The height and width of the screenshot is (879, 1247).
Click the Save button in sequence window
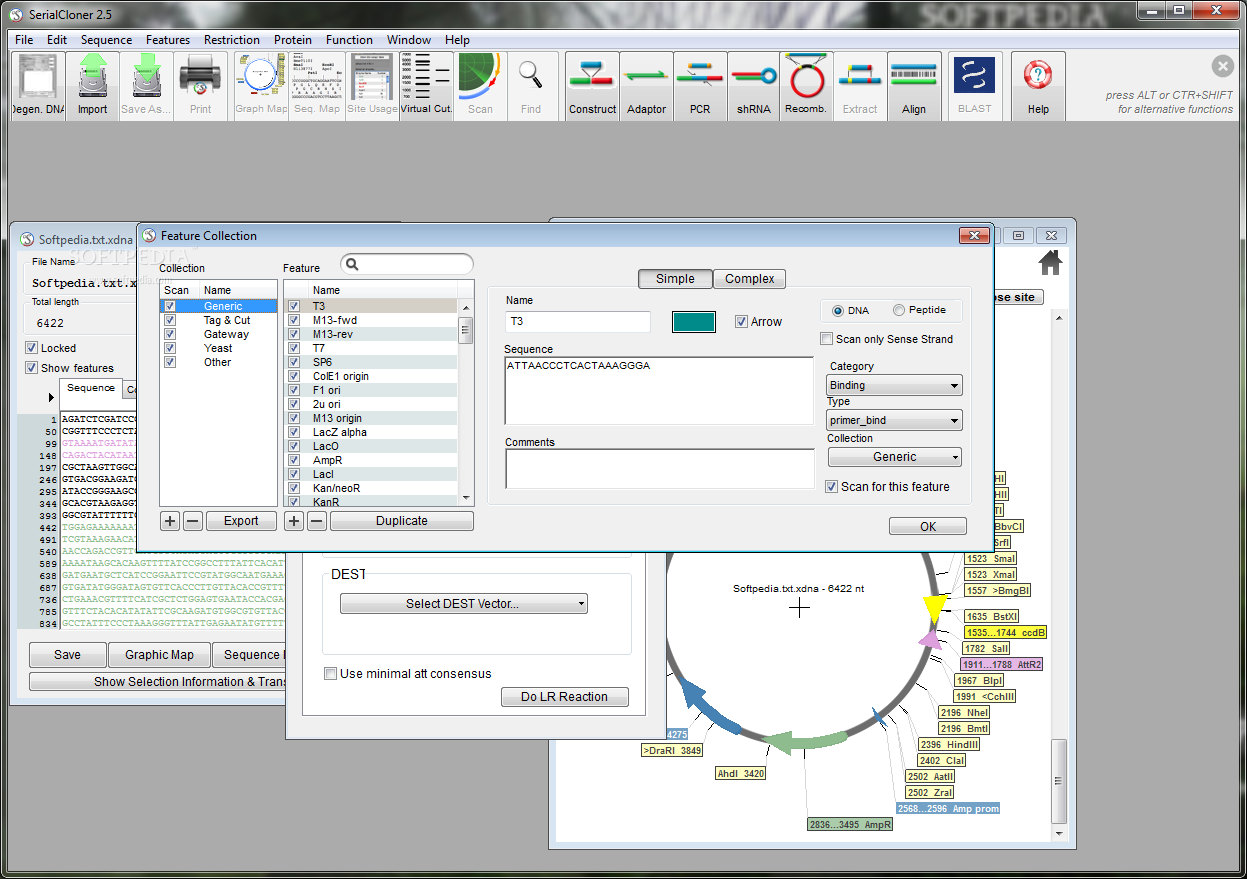(68, 655)
